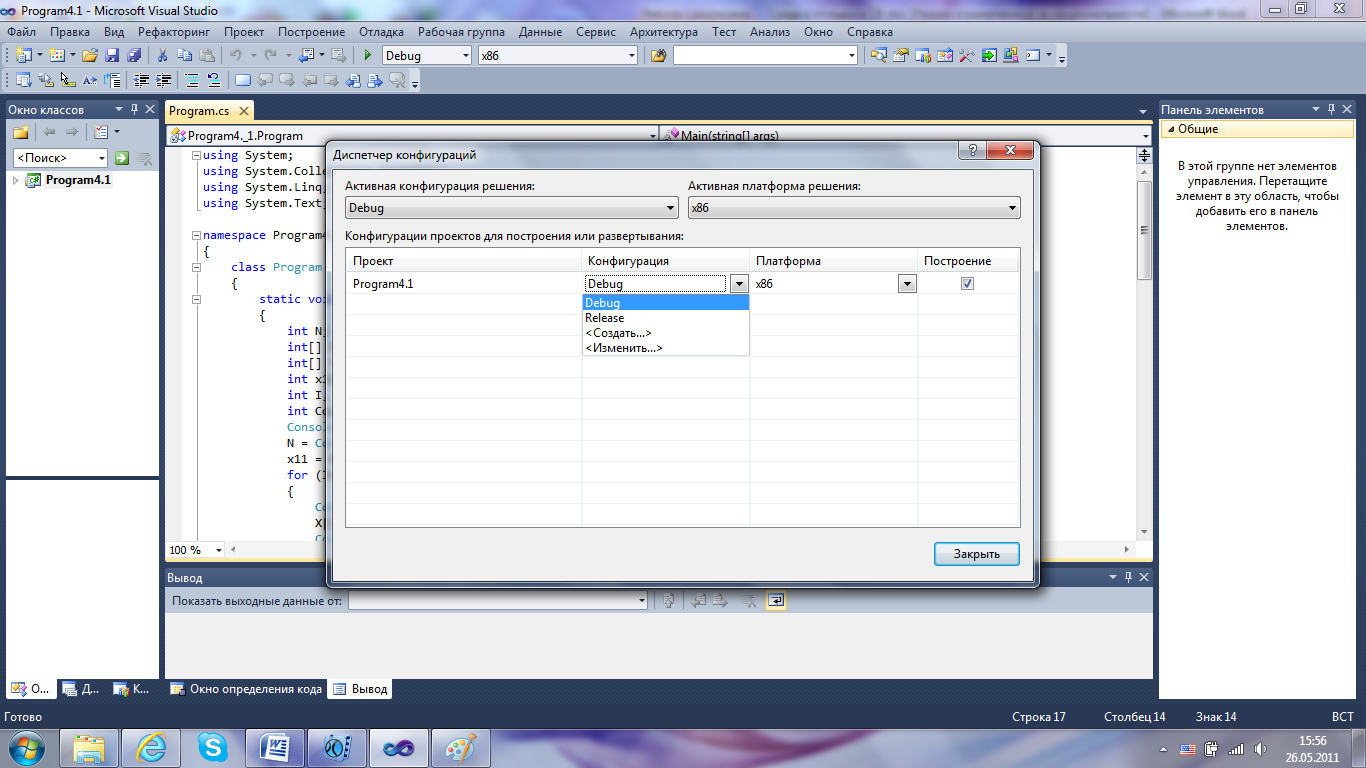Image resolution: width=1366 pixels, height=768 pixels.
Task: Click the Program4.1 project cell in the grid
Action: (x=465, y=284)
